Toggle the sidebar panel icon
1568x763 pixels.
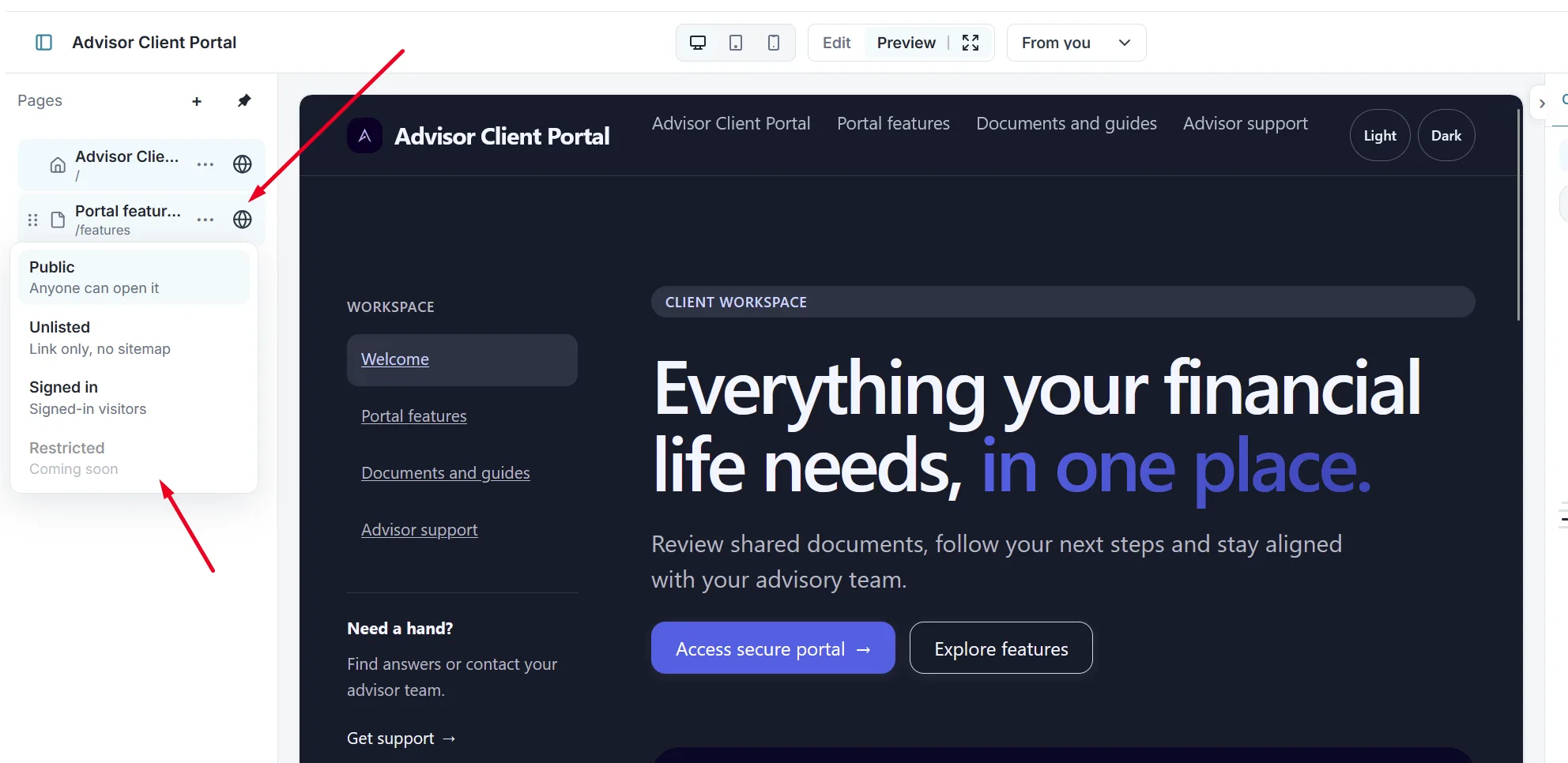click(44, 42)
